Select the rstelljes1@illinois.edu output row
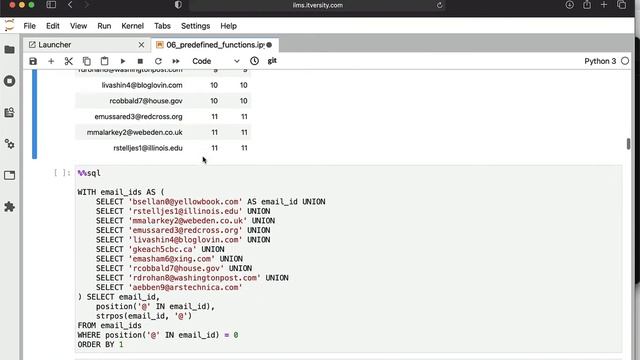Image resolution: width=640 pixels, height=360 pixels. (163, 148)
